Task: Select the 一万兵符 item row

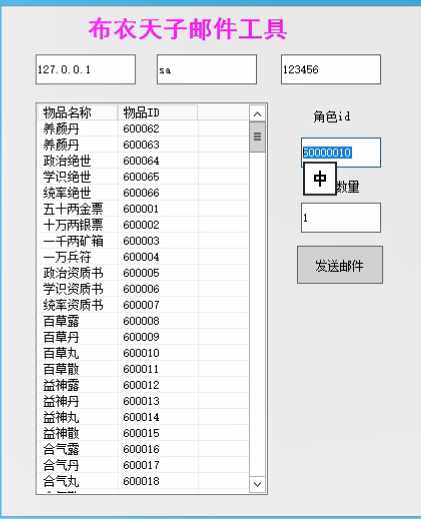Action: tap(143, 257)
